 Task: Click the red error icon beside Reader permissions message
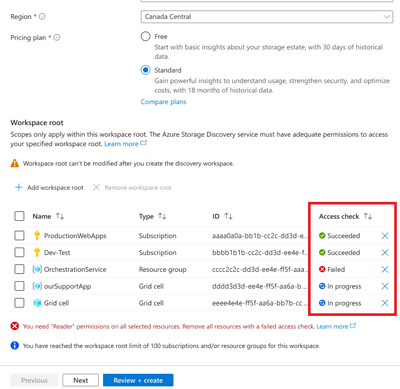pyautogui.click(x=15, y=326)
